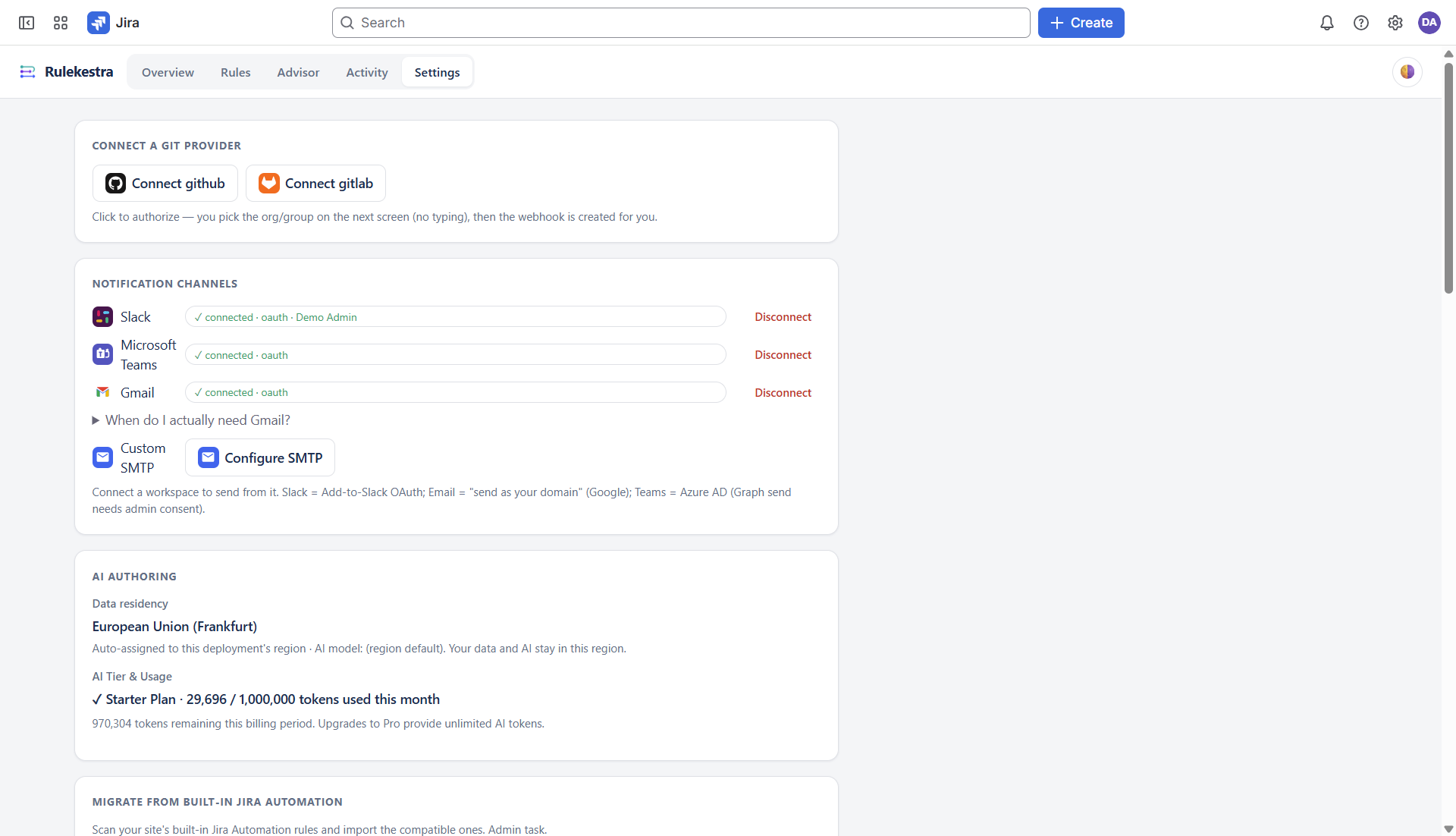Click the Microsoft Teams icon
This screenshot has width=1456, height=836.
(x=102, y=354)
